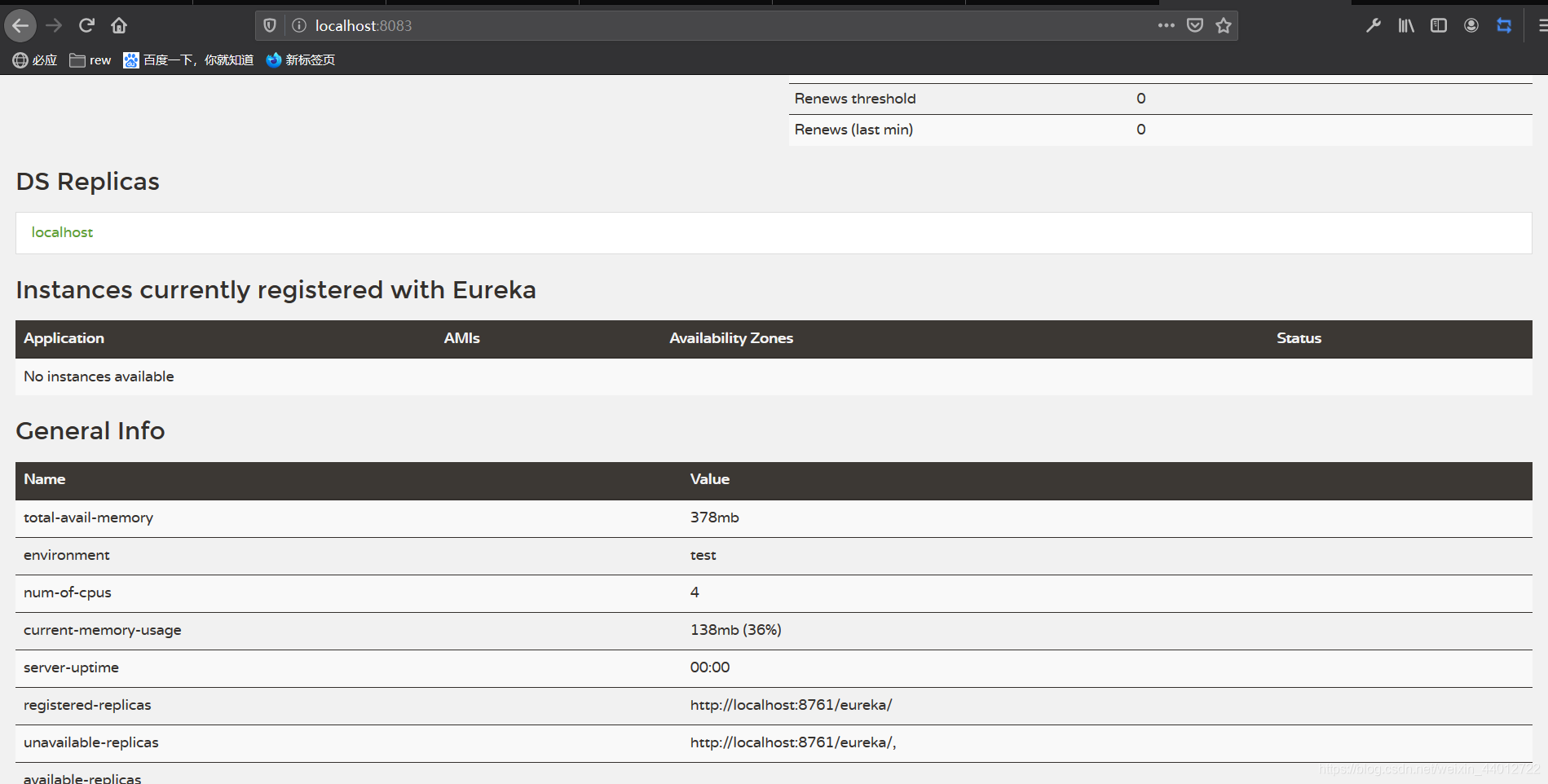Click the localhost DS replica link
The height and width of the screenshot is (784, 1548).
(62, 232)
